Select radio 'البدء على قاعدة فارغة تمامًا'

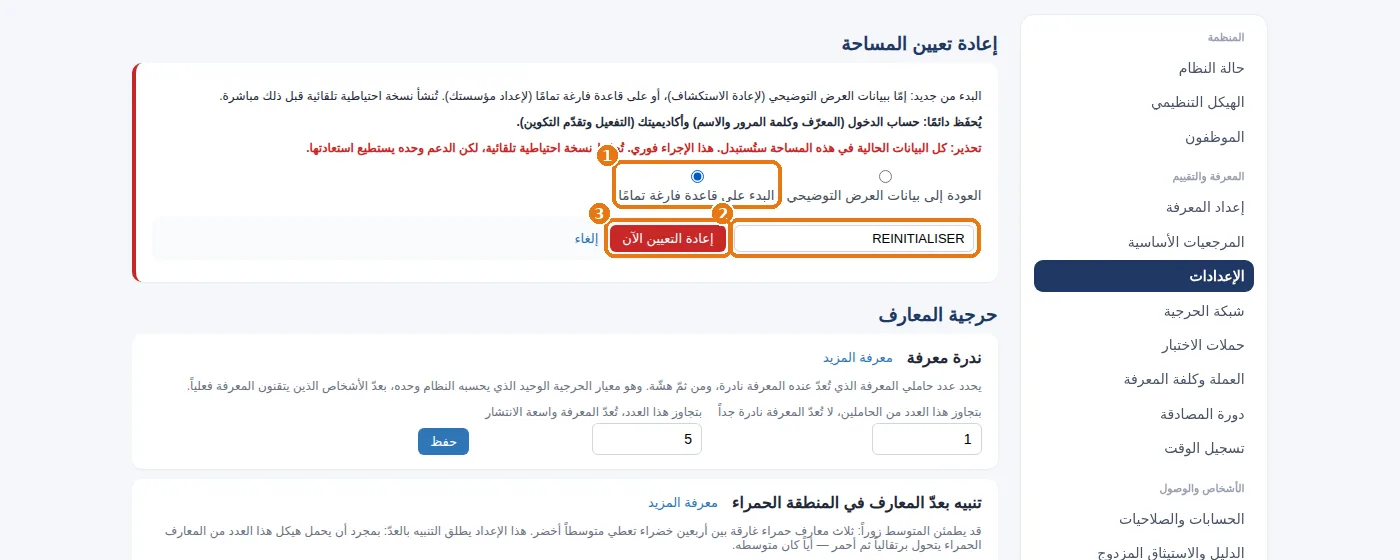click(697, 176)
